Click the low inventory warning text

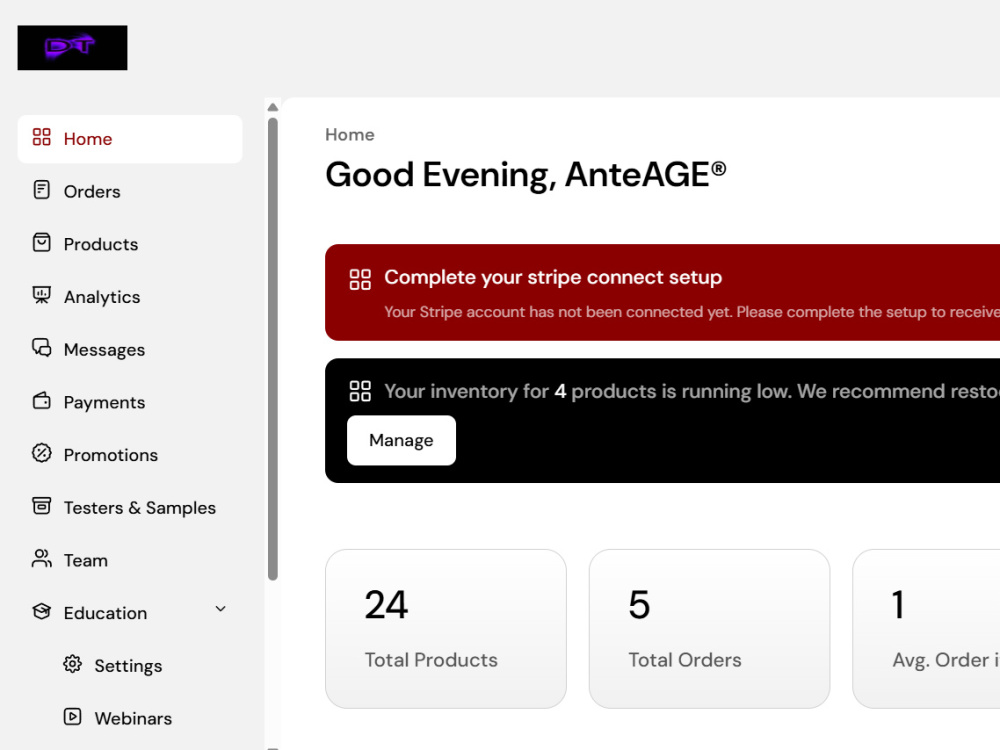point(692,391)
